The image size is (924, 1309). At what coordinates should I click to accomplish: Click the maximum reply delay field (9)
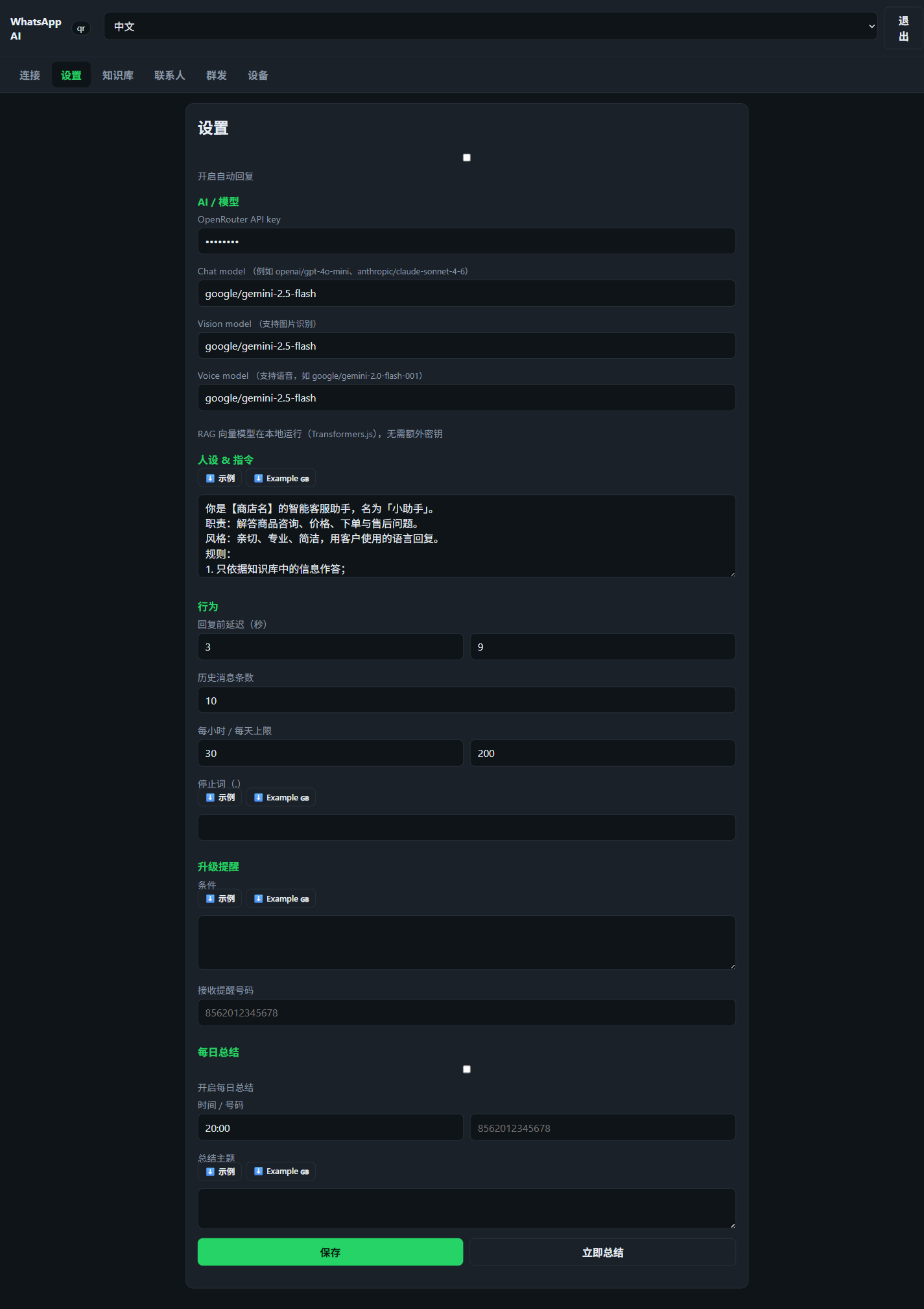[603, 647]
